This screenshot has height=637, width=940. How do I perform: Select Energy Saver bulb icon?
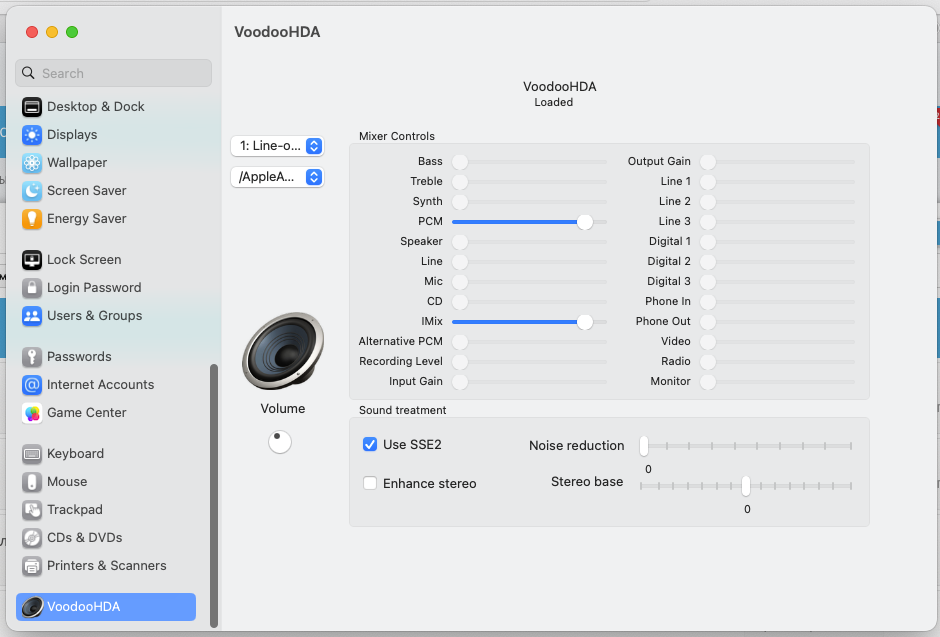32,219
